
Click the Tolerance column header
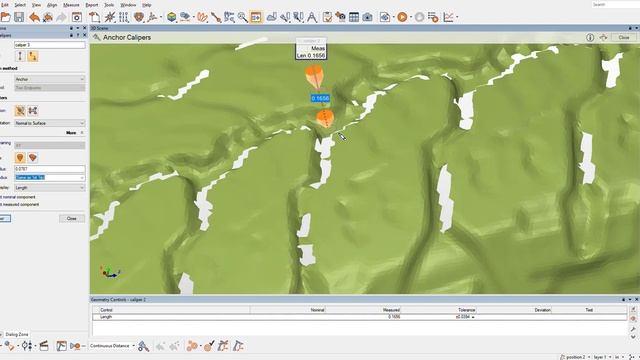(467, 310)
